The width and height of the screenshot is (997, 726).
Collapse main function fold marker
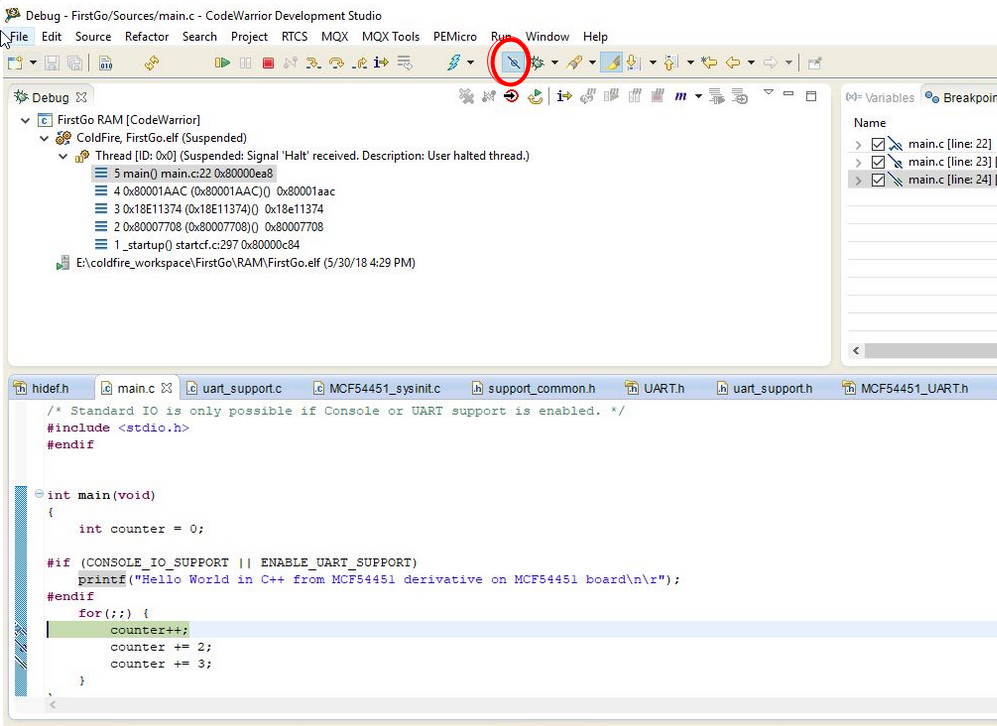[x=39, y=494]
